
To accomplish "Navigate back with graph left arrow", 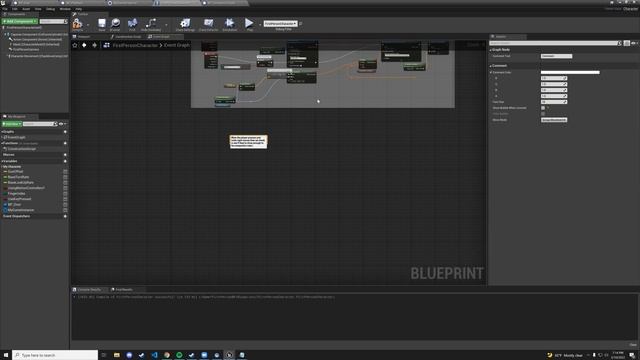I will tap(84, 45).
